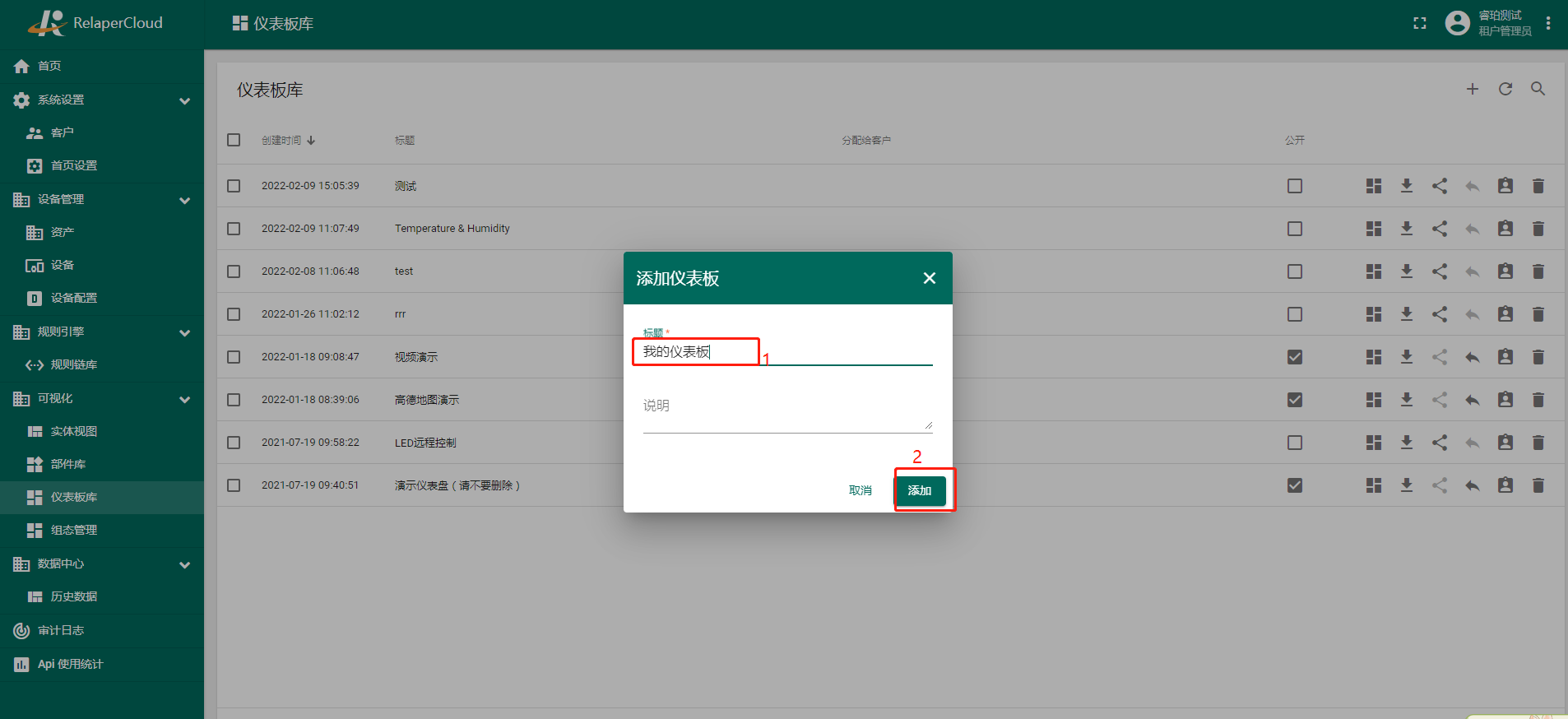The height and width of the screenshot is (719, 1568).
Task: Open the dashboard search icon
Action: pyautogui.click(x=1538, y=89)
